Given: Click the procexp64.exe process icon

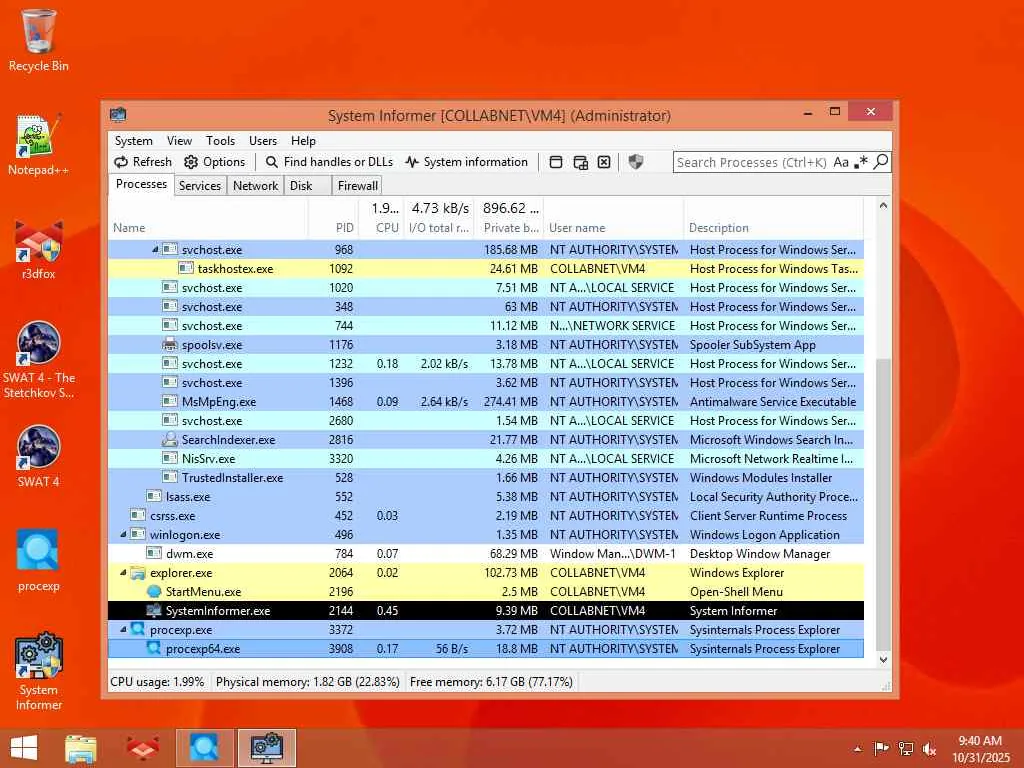Looking at the screenshot, I should [154, 648].
